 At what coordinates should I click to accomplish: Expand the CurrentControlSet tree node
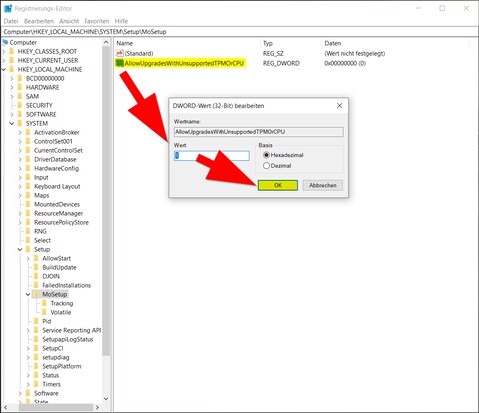[20, 150]
